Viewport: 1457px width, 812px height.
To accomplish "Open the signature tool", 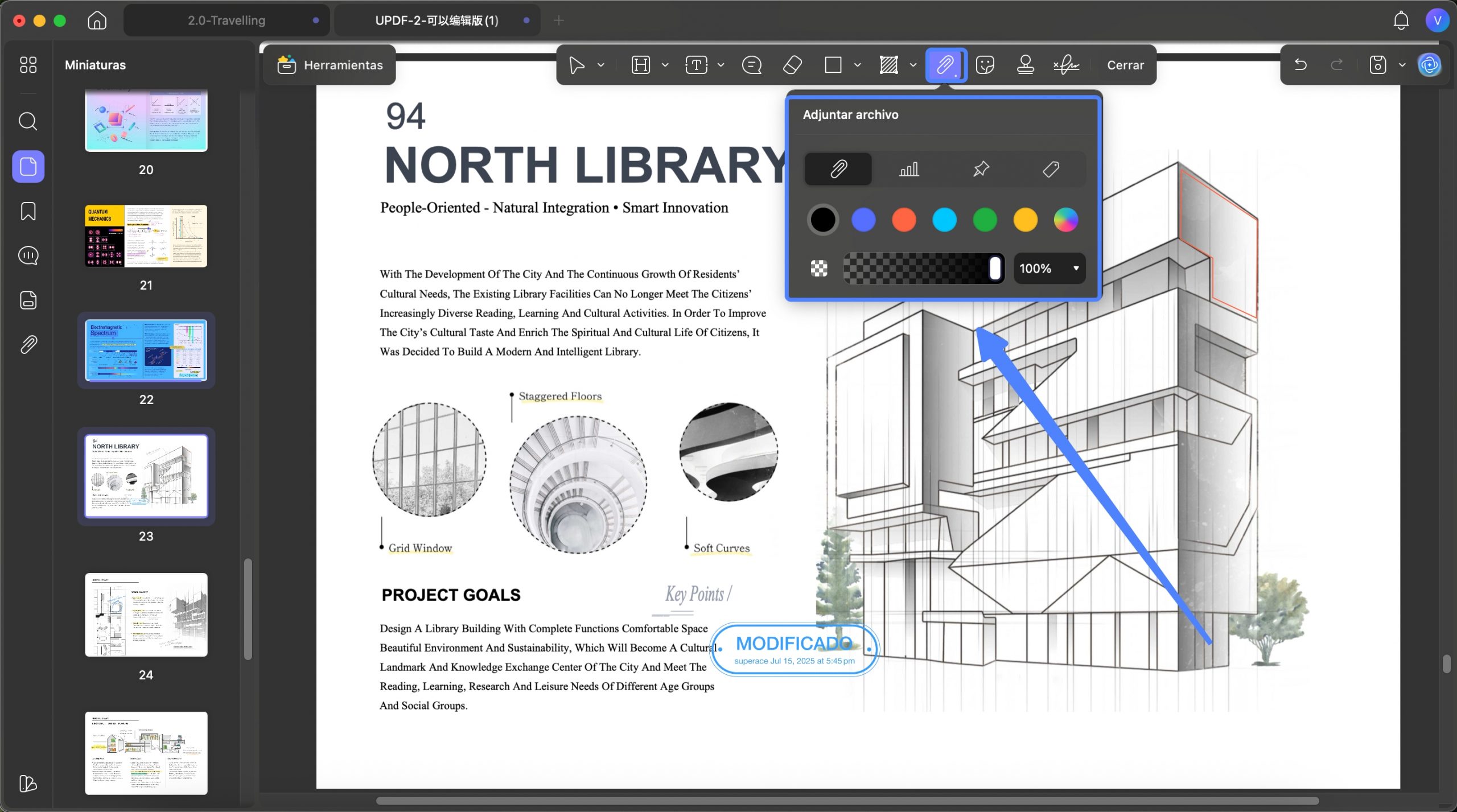I will click(1066, 65).
